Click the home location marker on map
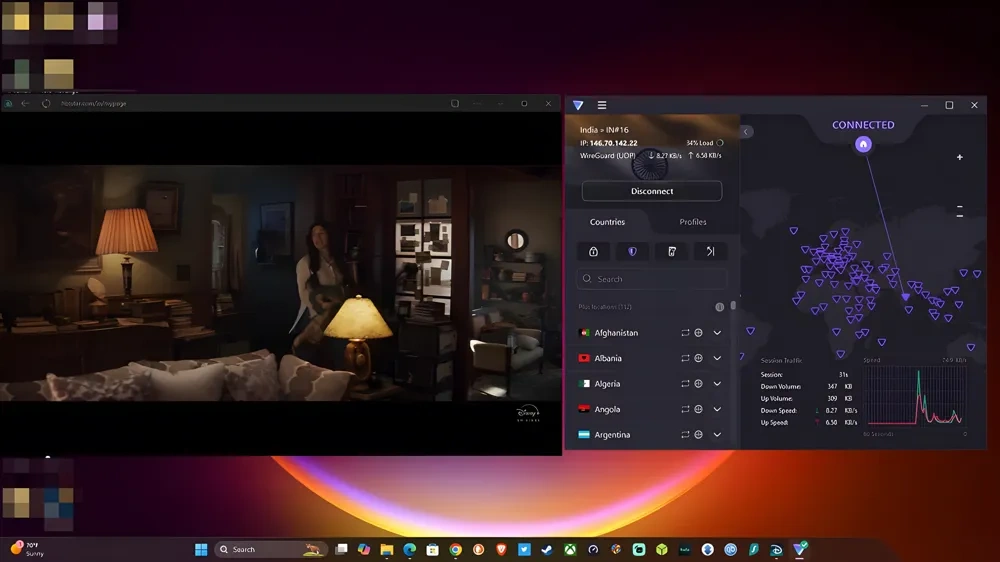Viewport: 1000px width, 562px height. (863, 144)
